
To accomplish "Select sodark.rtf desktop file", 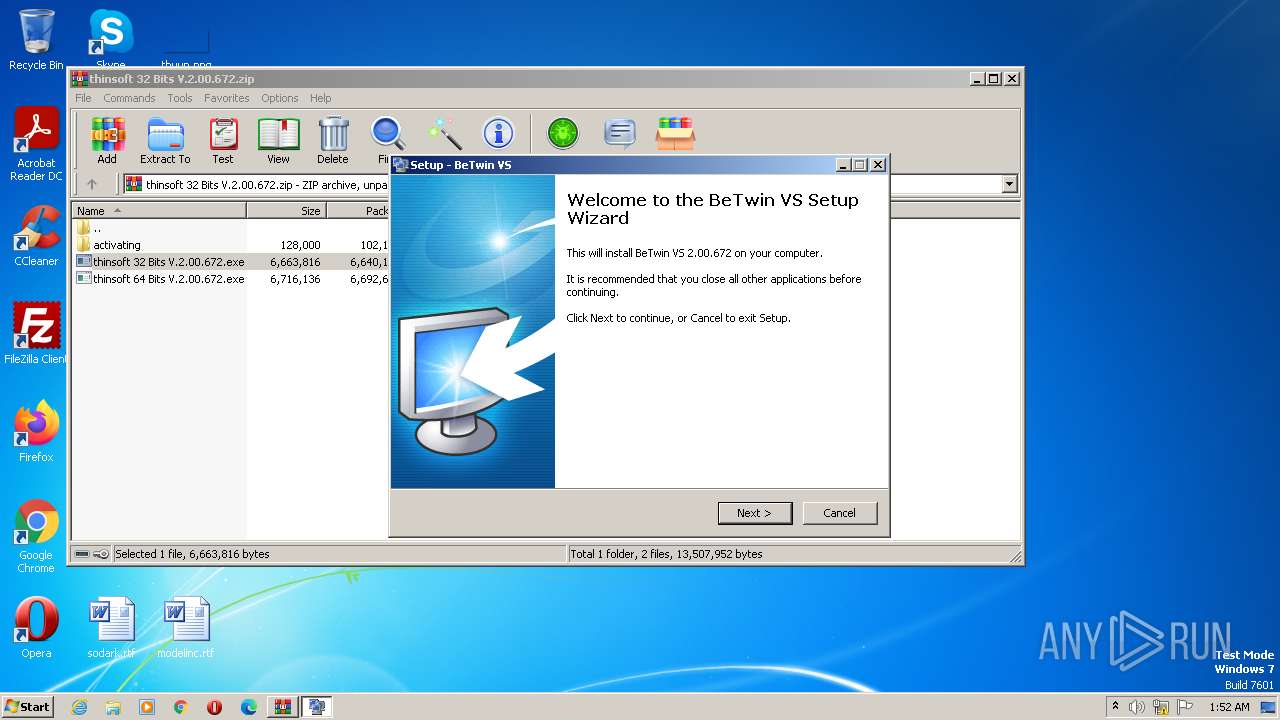I will click(110, 628).
